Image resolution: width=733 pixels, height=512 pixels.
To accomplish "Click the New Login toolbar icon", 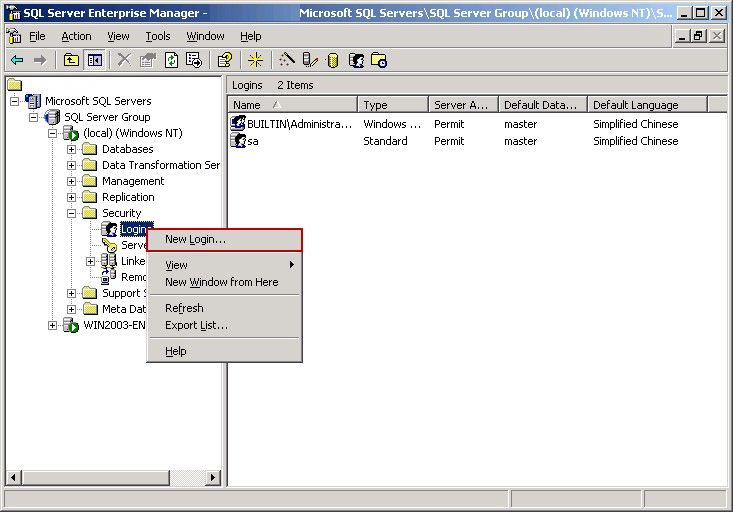I will coord(356,60).
